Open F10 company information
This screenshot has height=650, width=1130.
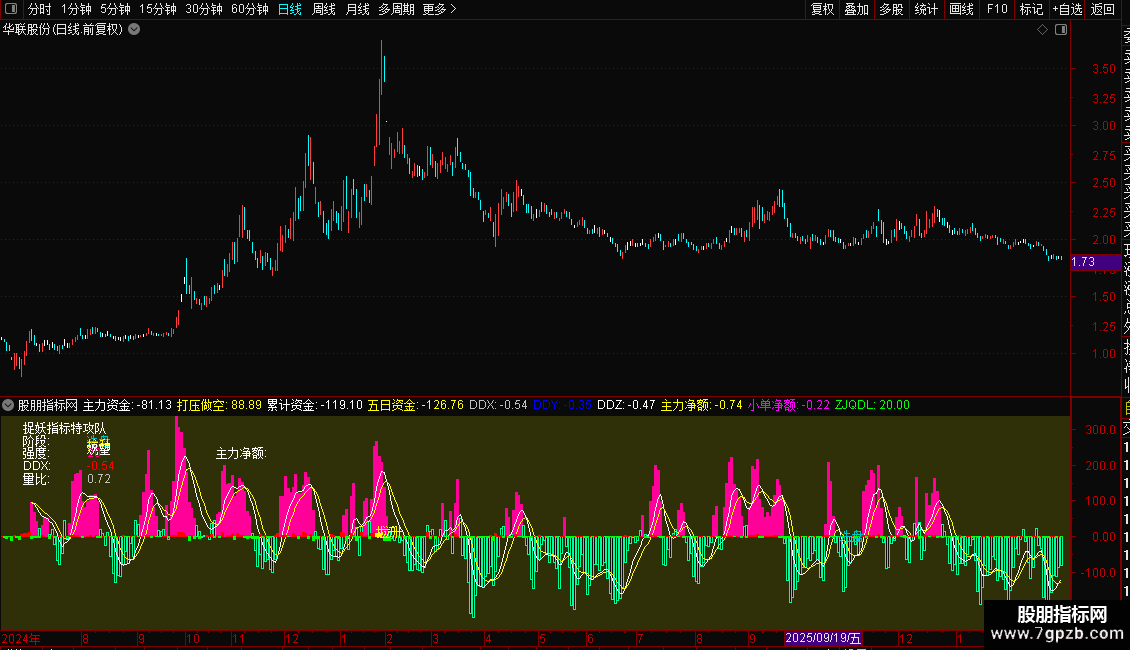(x=997, y=9)
